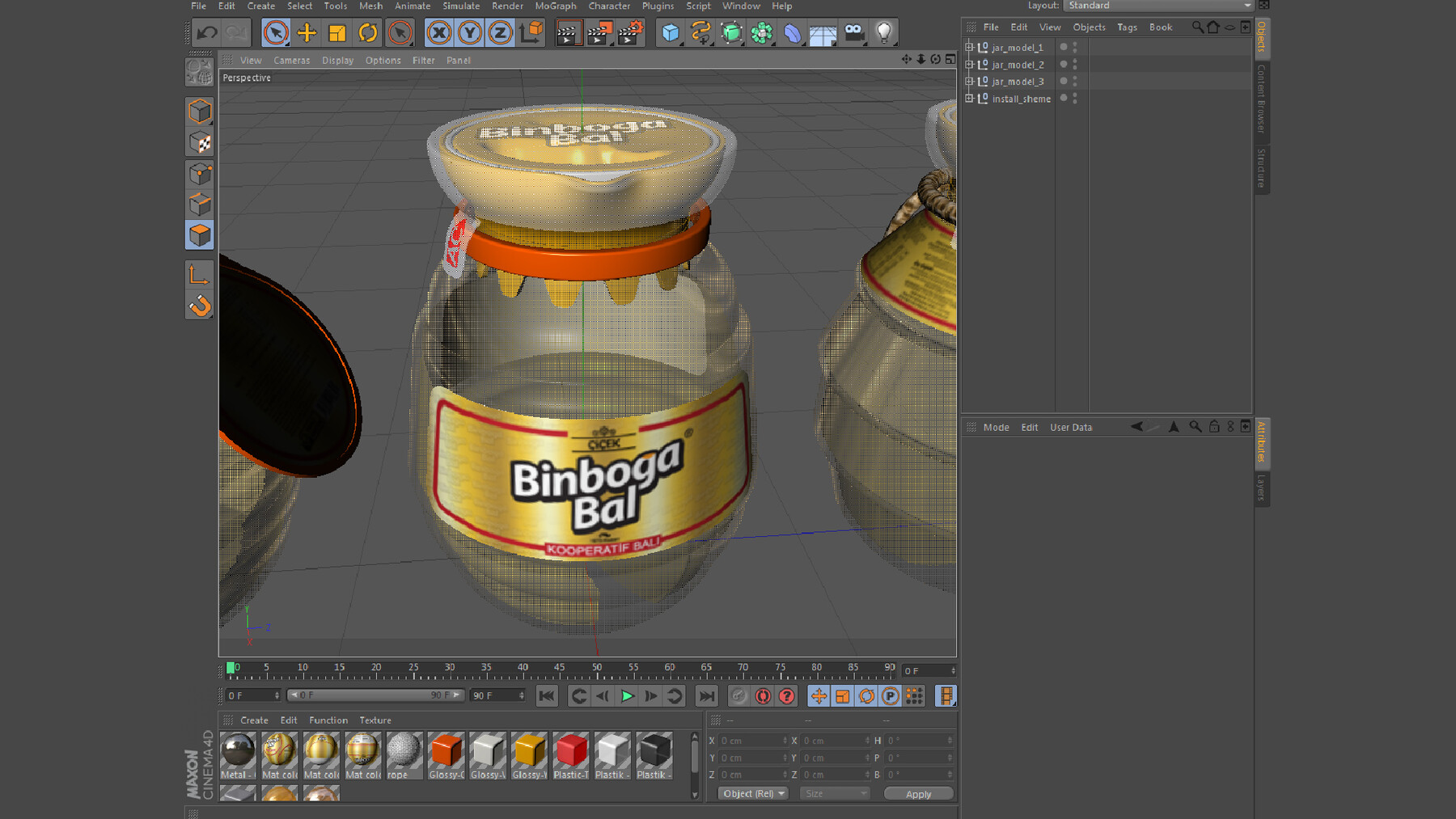Open the MoGraph menu
This screenshot has height=819, width=1456.
pyautogui.click(x=555, y=6)
